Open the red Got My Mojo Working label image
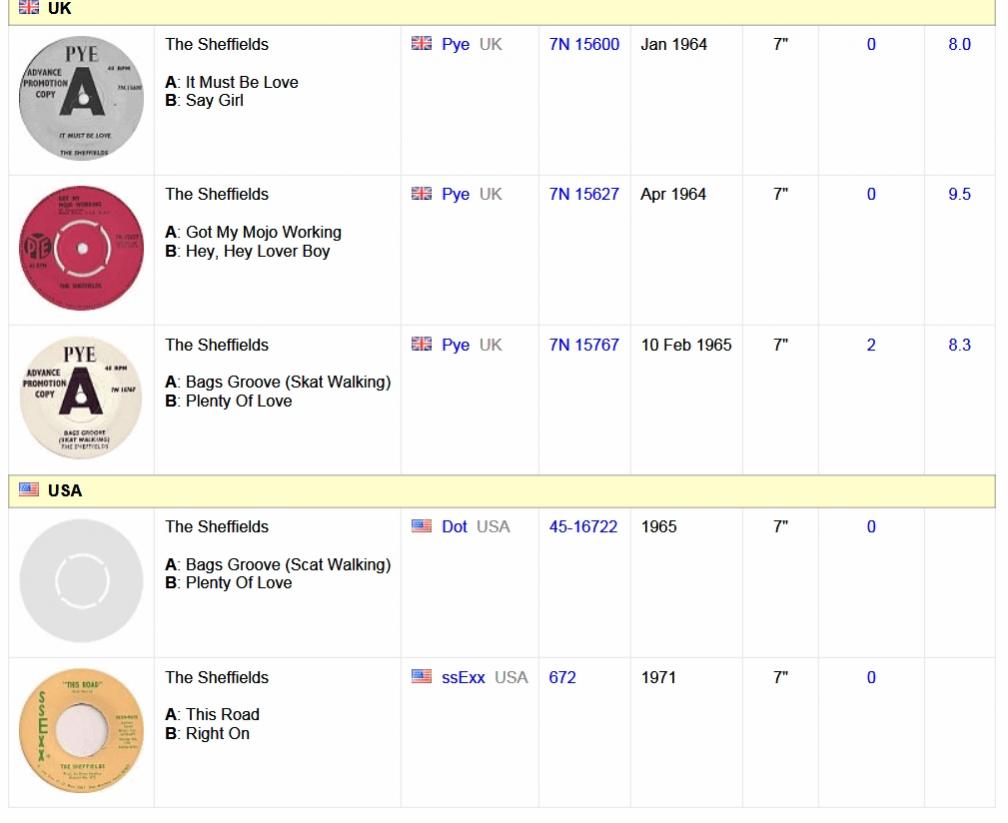This screenshot has width=1008, height=823. point(80,248)
